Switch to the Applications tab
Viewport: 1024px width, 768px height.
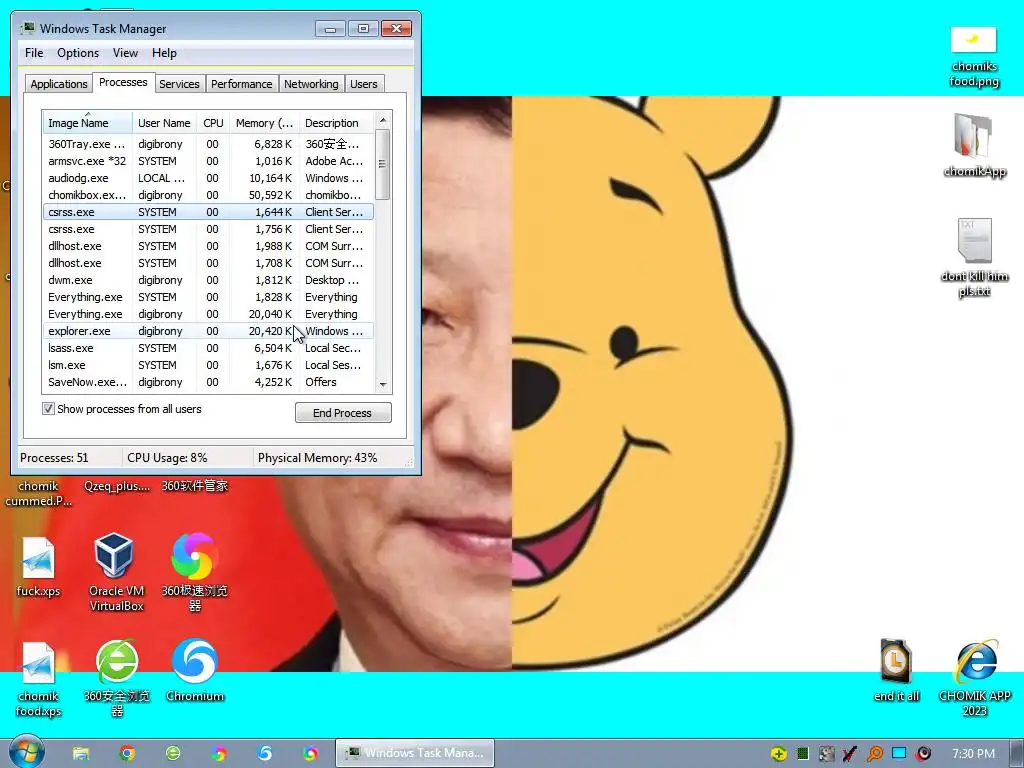click(59, 84)
